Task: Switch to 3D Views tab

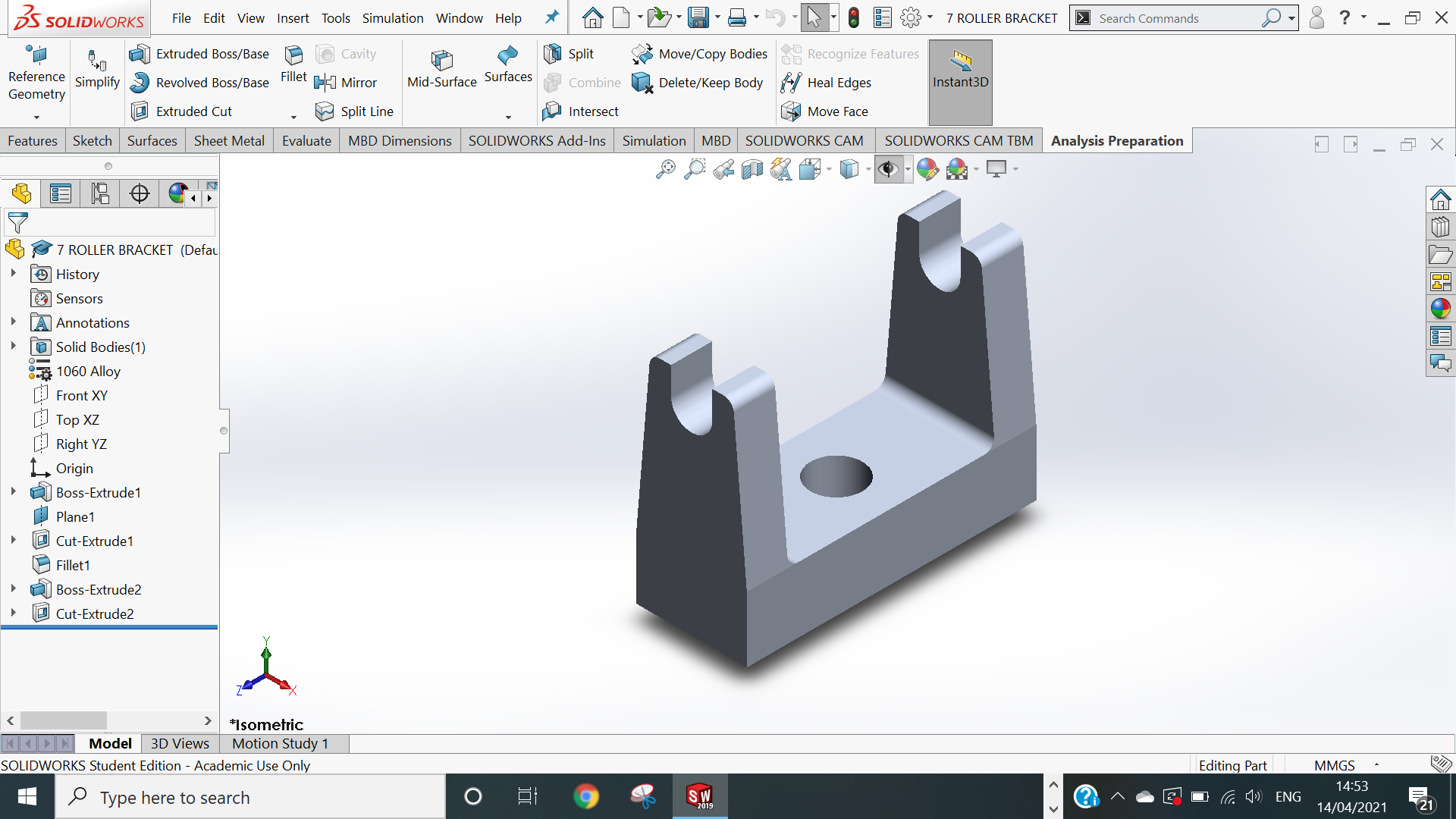Action: pyautogui.click(x=180, y=744)
